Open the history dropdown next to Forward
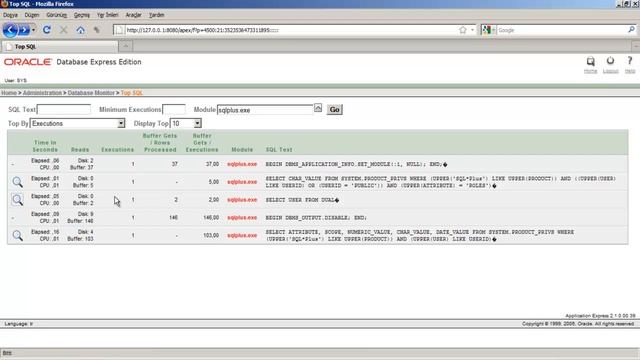640x360 pixels. (33, 30)
